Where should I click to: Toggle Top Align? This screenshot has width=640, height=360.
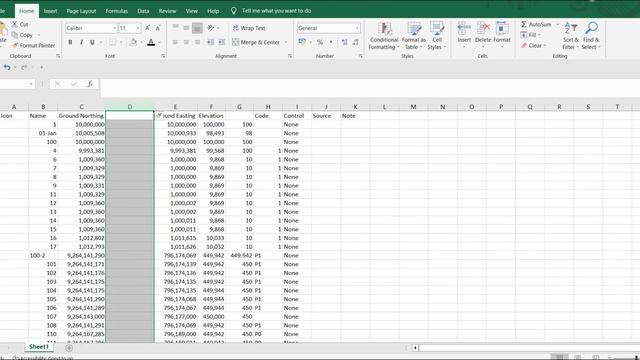tap(175, 28)
